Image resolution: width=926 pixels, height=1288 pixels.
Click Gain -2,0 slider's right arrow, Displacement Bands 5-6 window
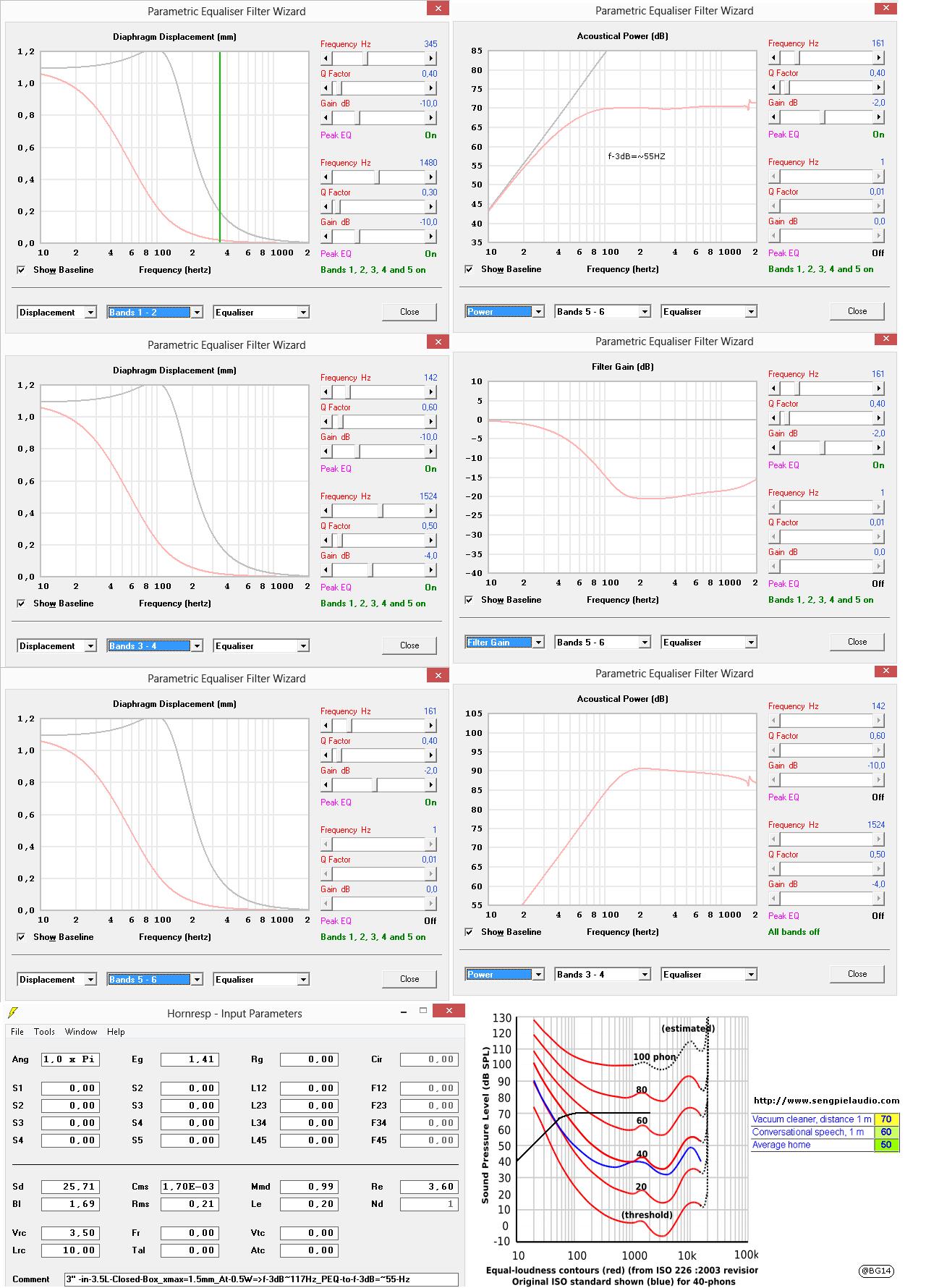(x=431, y=785)
